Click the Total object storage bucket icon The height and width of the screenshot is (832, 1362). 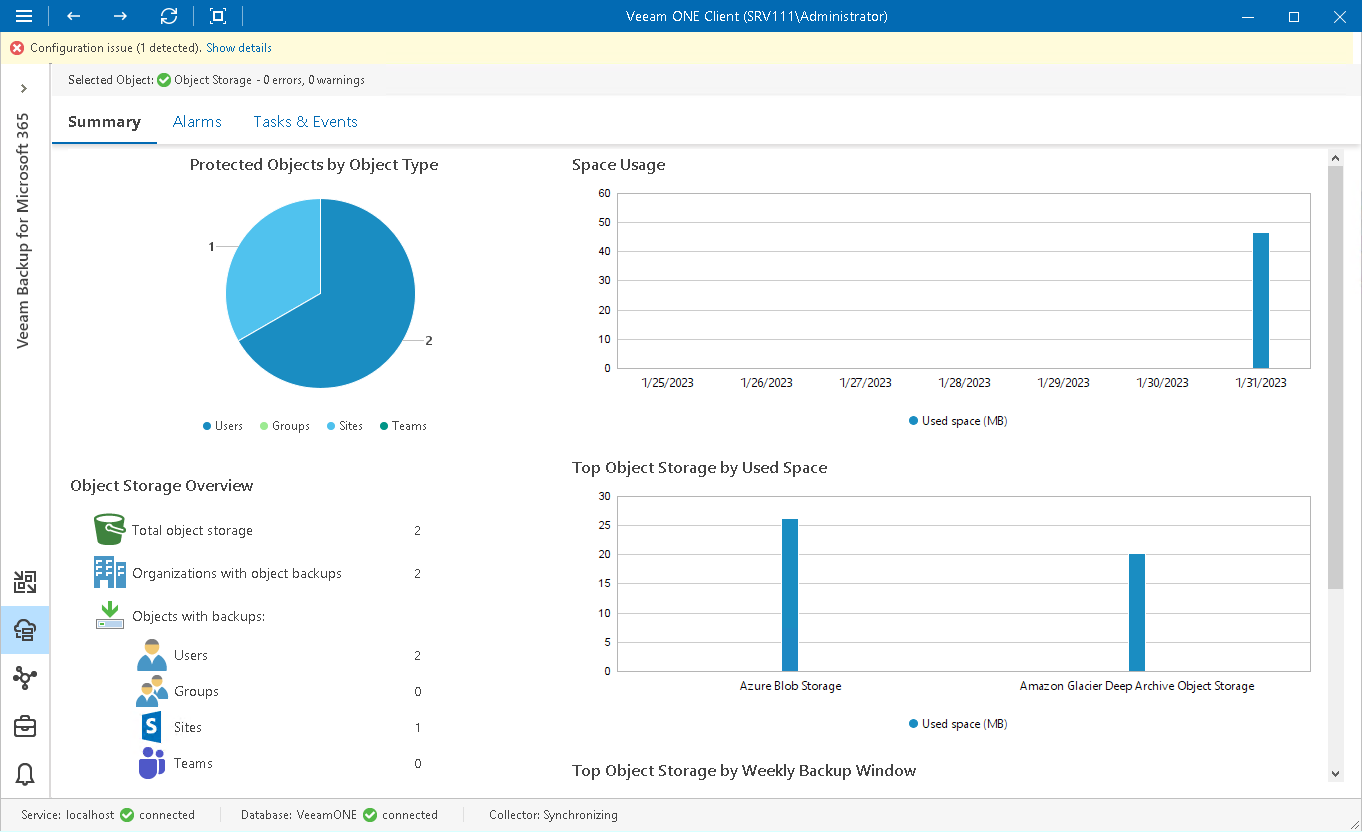110,530
